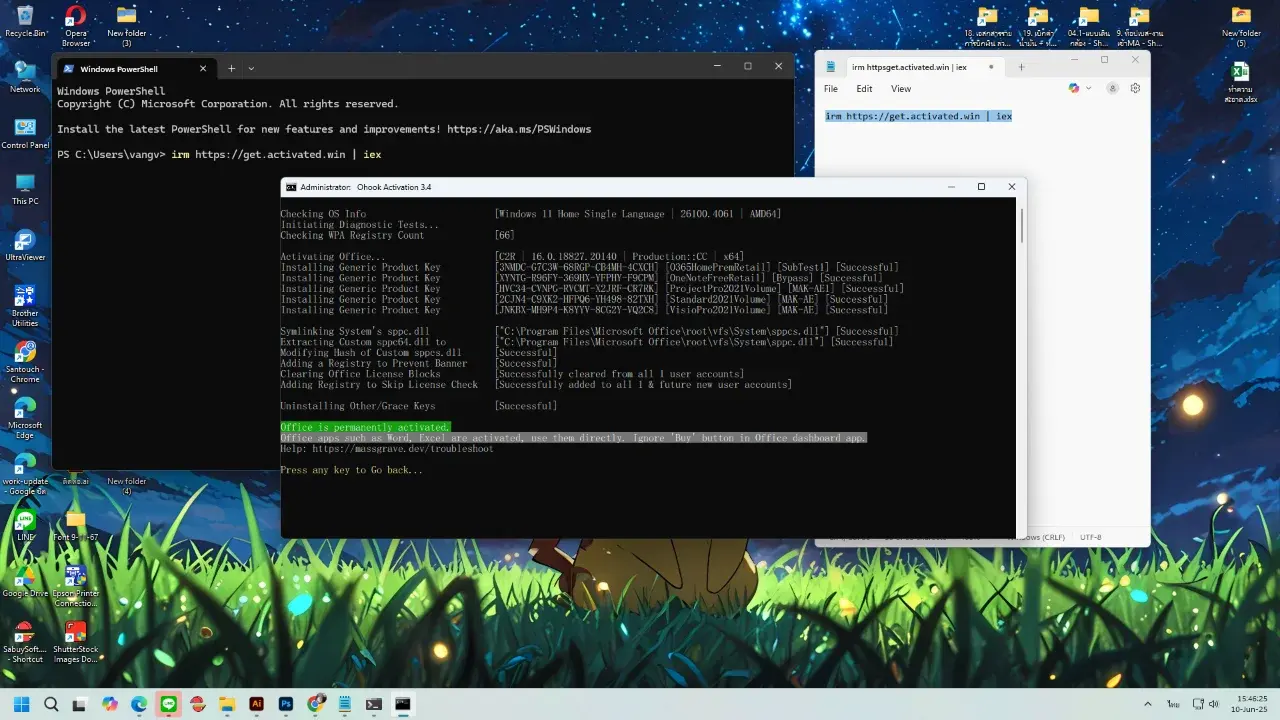Open the File menu in Notepad

pos(830,89)
